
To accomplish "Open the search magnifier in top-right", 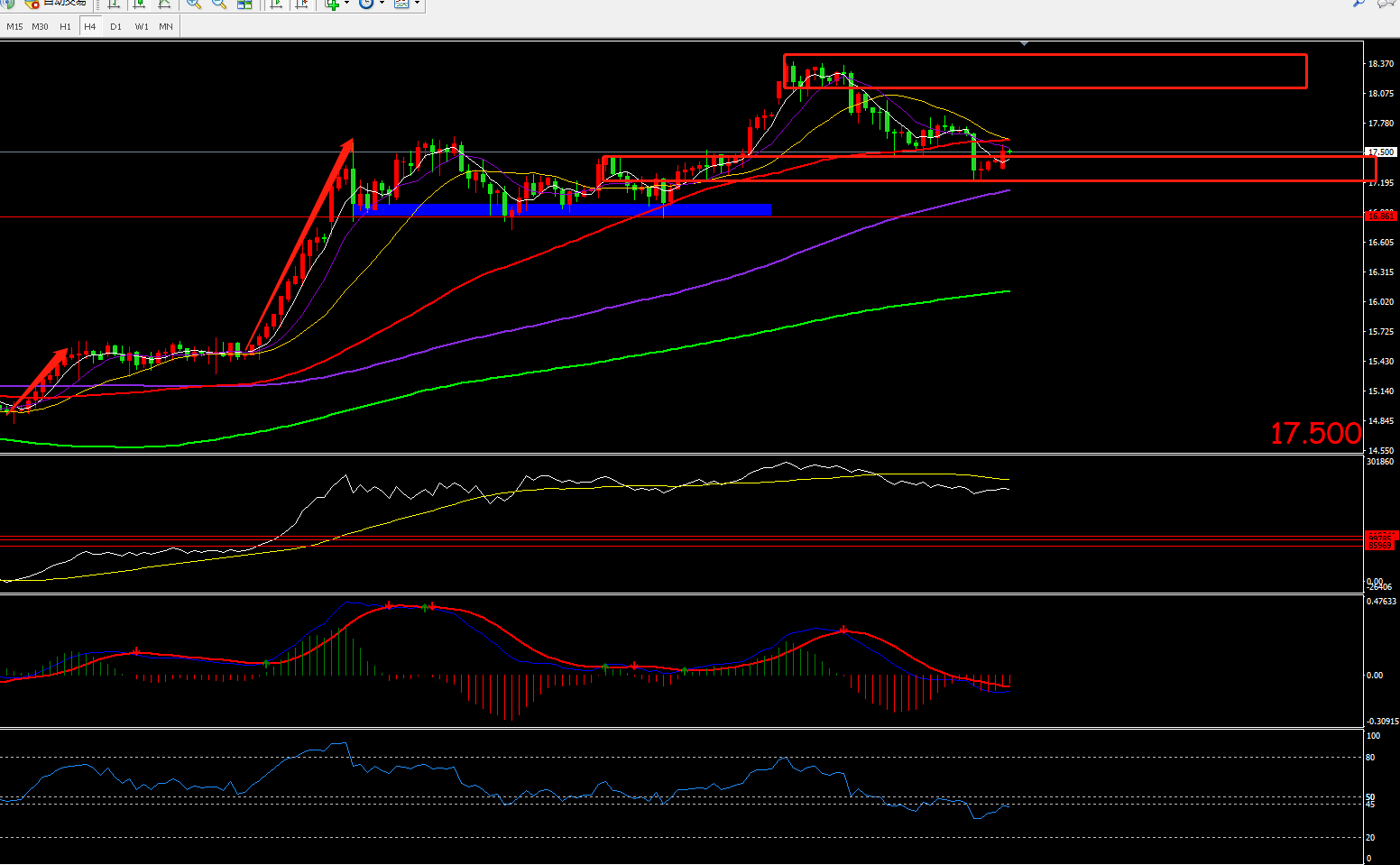I will pos(1360,4).
